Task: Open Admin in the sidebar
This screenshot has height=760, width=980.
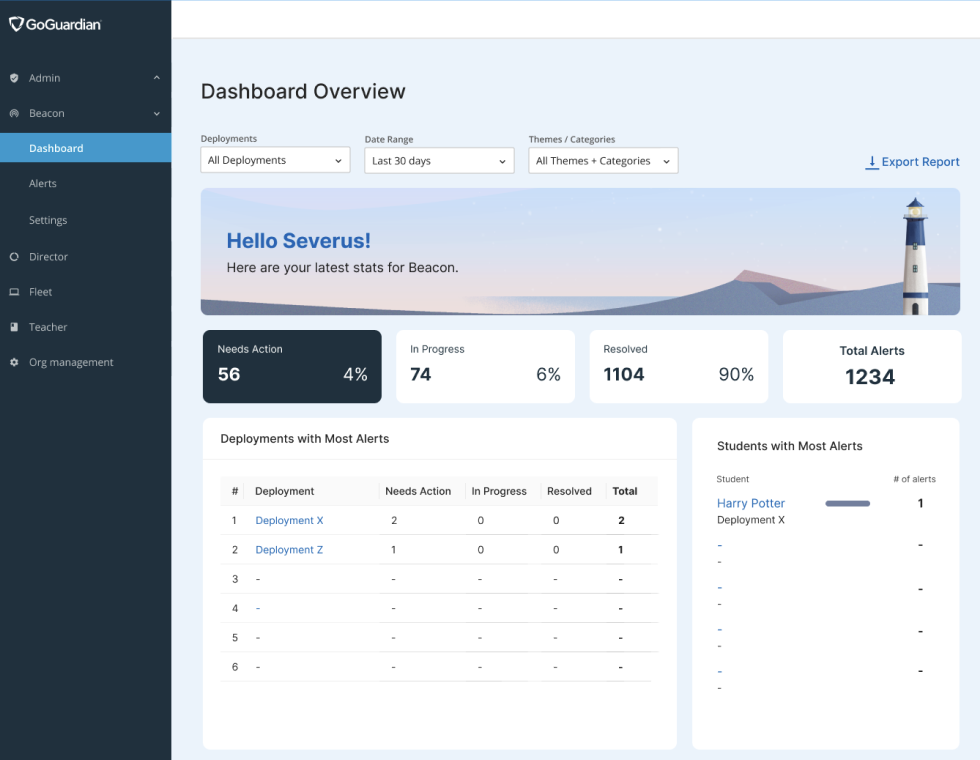Action: point(44,78)
